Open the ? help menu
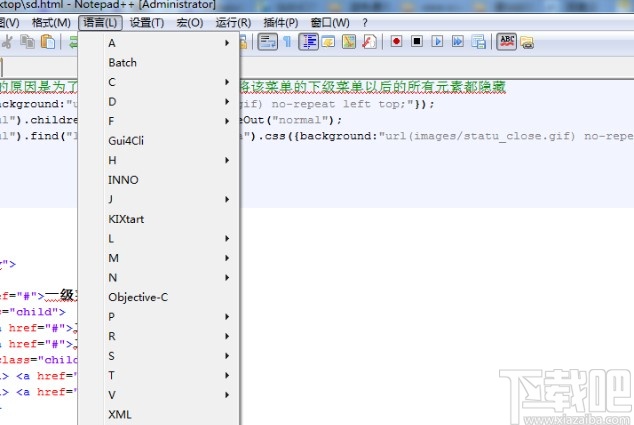The width and height of the screenshot is (634, 425). pos(365,23)
